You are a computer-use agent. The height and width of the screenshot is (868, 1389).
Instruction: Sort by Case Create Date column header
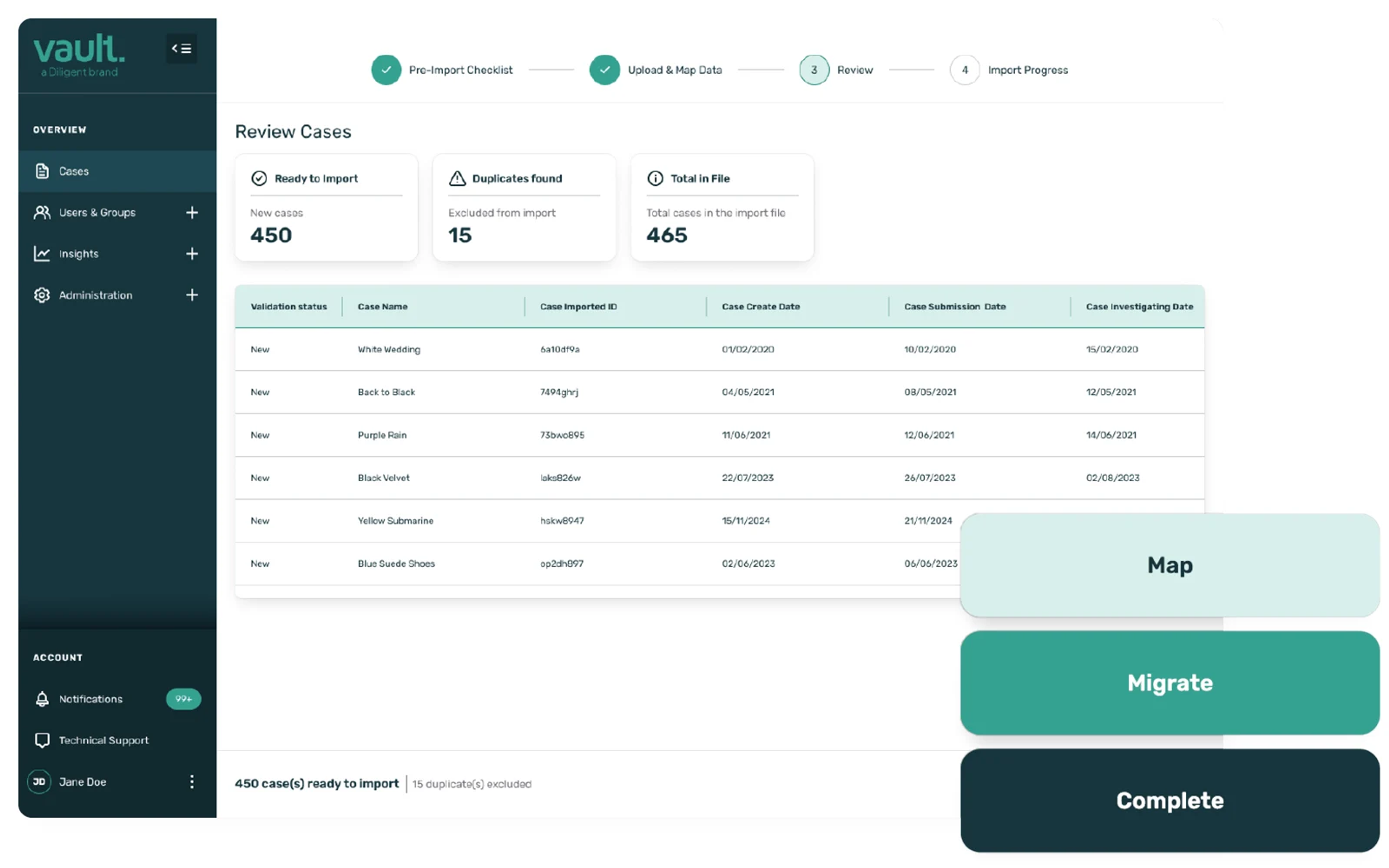tap(760, 307)
